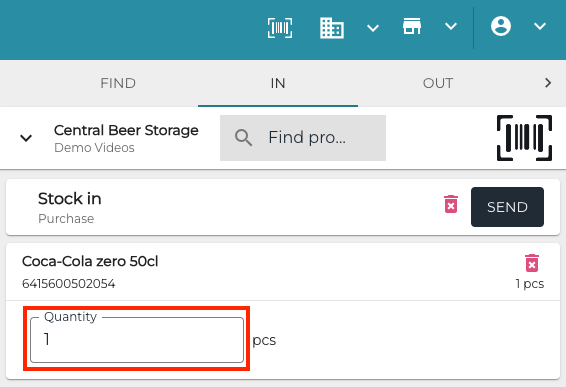Screen dimensions: 566x387
Task: Click the store shop icon
Action: (412, 26)
